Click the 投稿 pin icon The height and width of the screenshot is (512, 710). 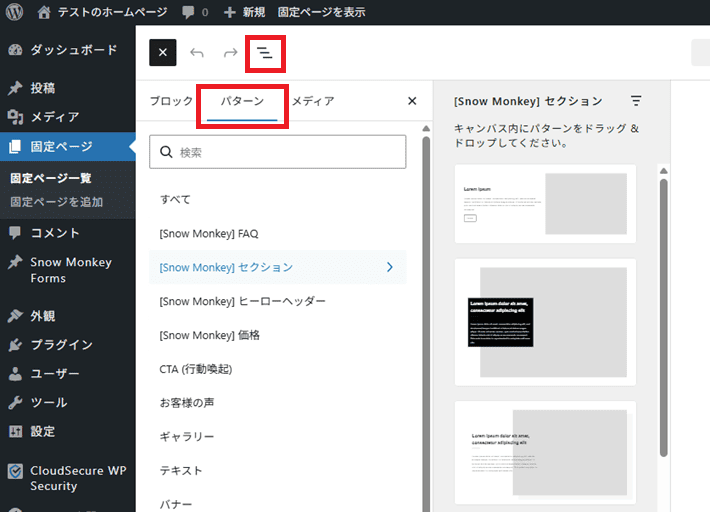point(15,88)
